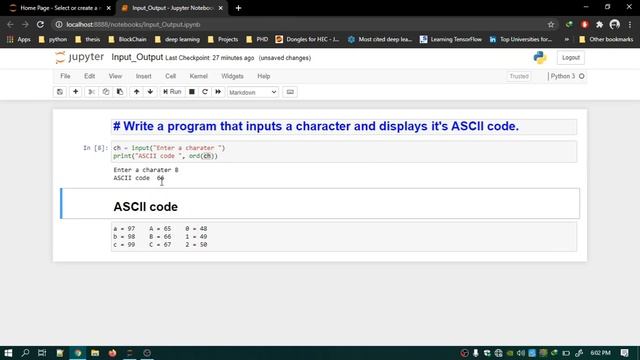This screenshot has height=360, width=640.
Task: Open the cell type Markdown dropdown
Action: click(x=253, y=92)
